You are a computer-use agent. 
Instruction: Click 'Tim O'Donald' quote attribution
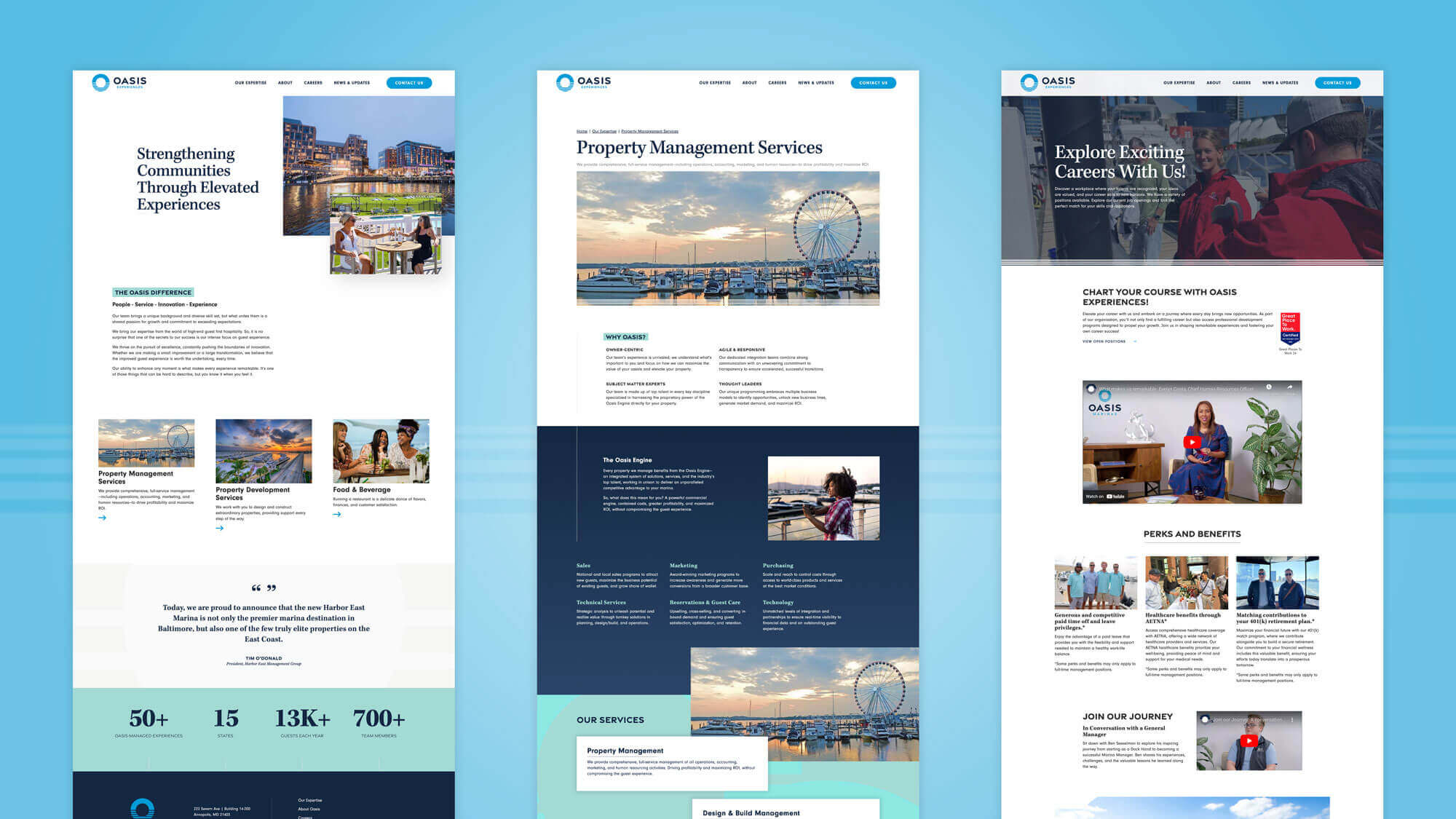(x=264, y=658)
